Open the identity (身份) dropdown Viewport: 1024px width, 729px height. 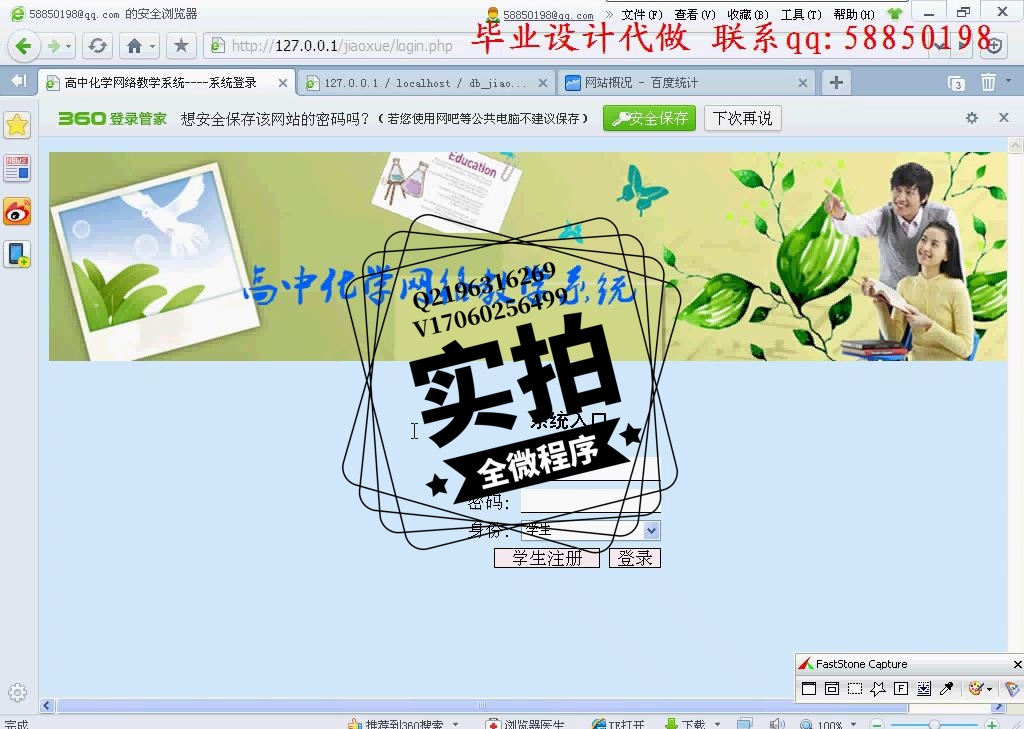[590, 530]
